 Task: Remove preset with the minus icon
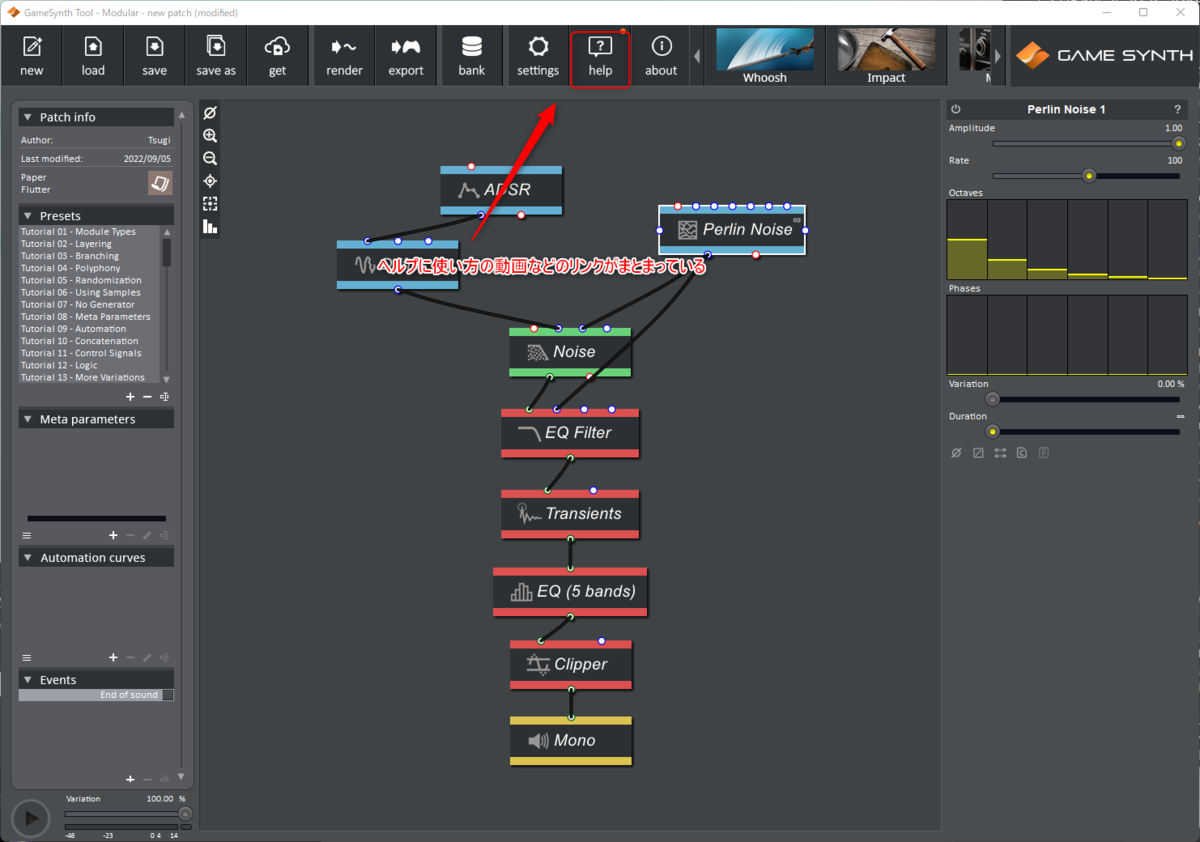click(x=147, y=397)
